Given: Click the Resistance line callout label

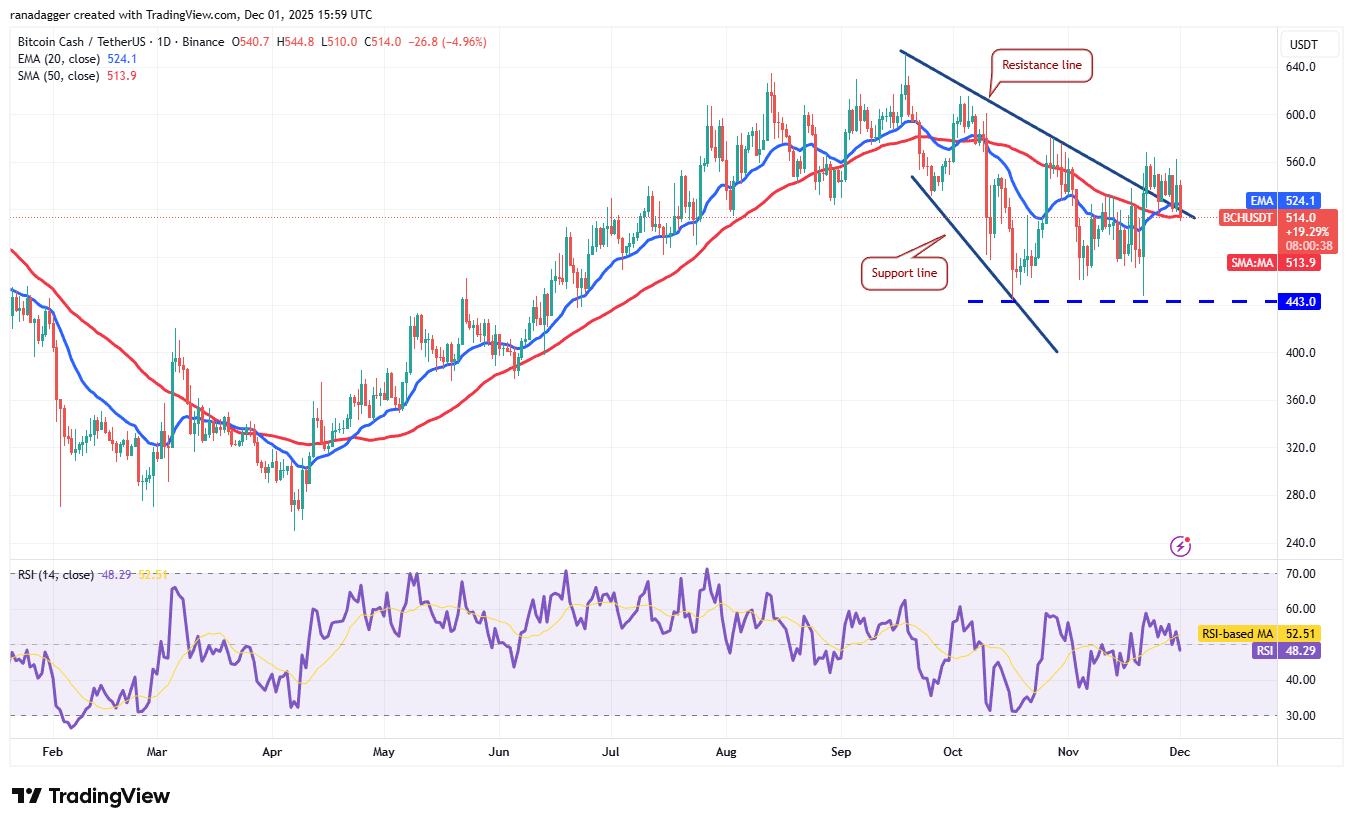Looking at the screenshot, I should (1043, 65).
